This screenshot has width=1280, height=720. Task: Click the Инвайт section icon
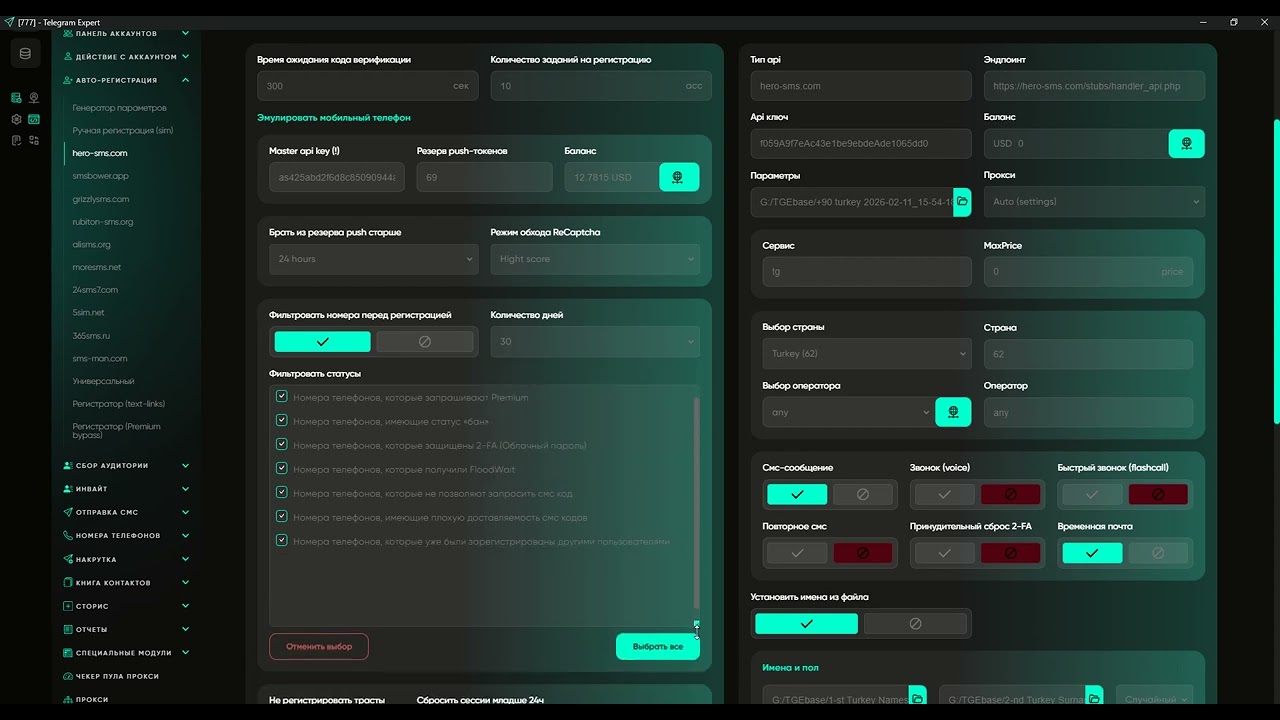67,489
